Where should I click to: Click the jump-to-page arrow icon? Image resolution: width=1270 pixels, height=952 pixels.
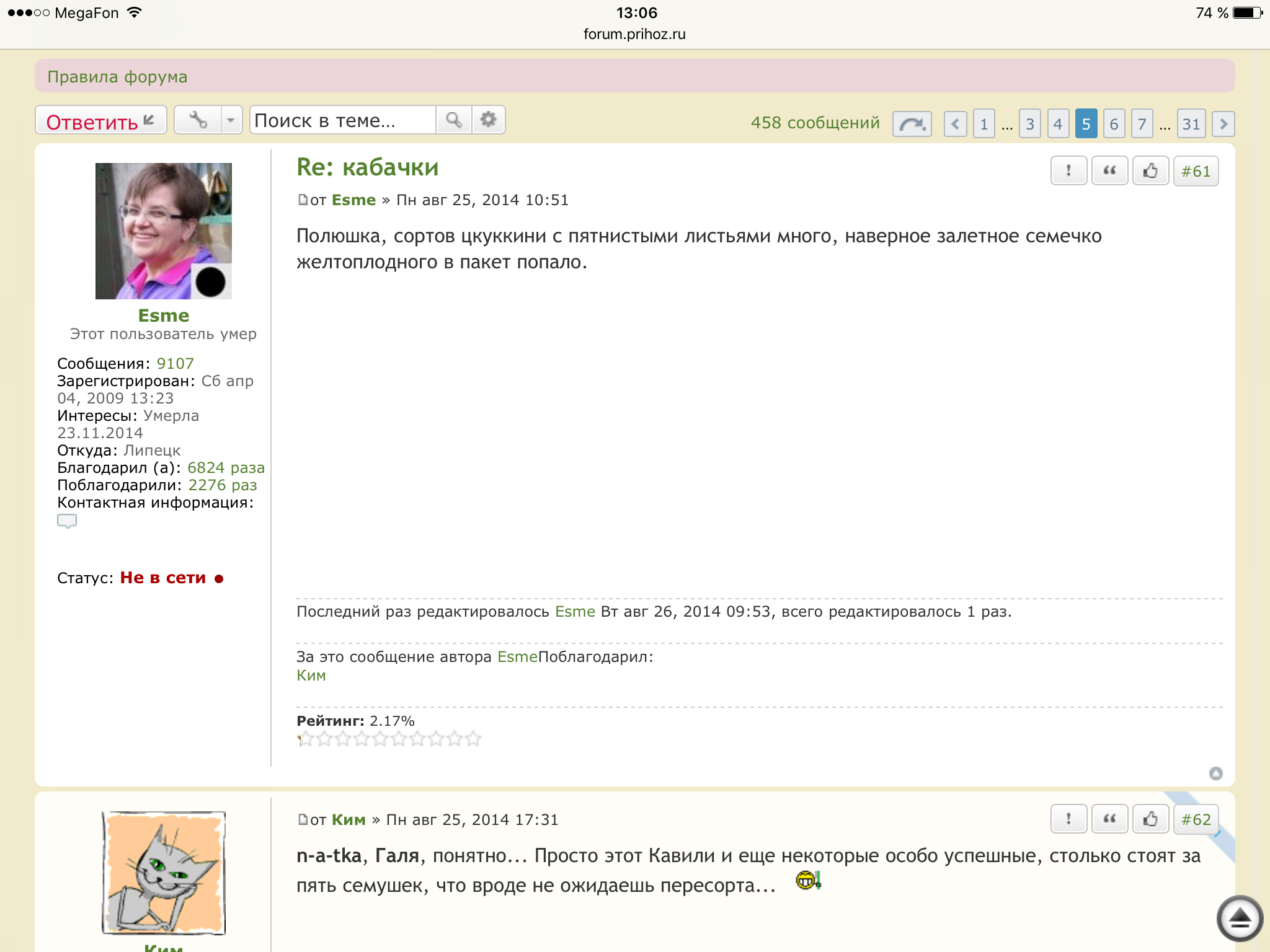pos(912,124)
